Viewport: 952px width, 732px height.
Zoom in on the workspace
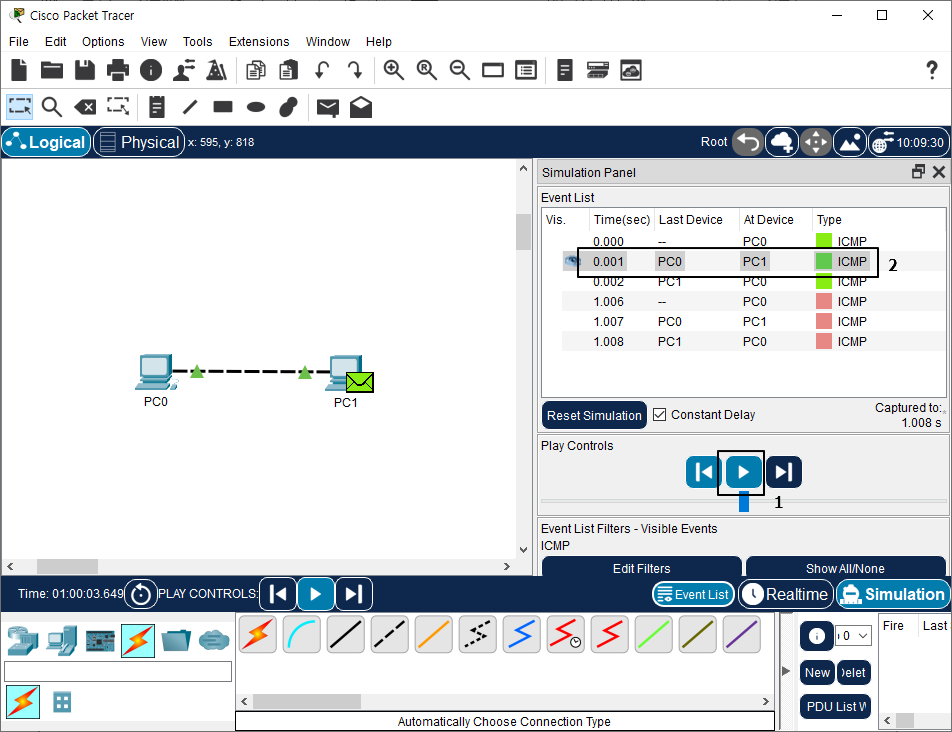click(393, 70)
